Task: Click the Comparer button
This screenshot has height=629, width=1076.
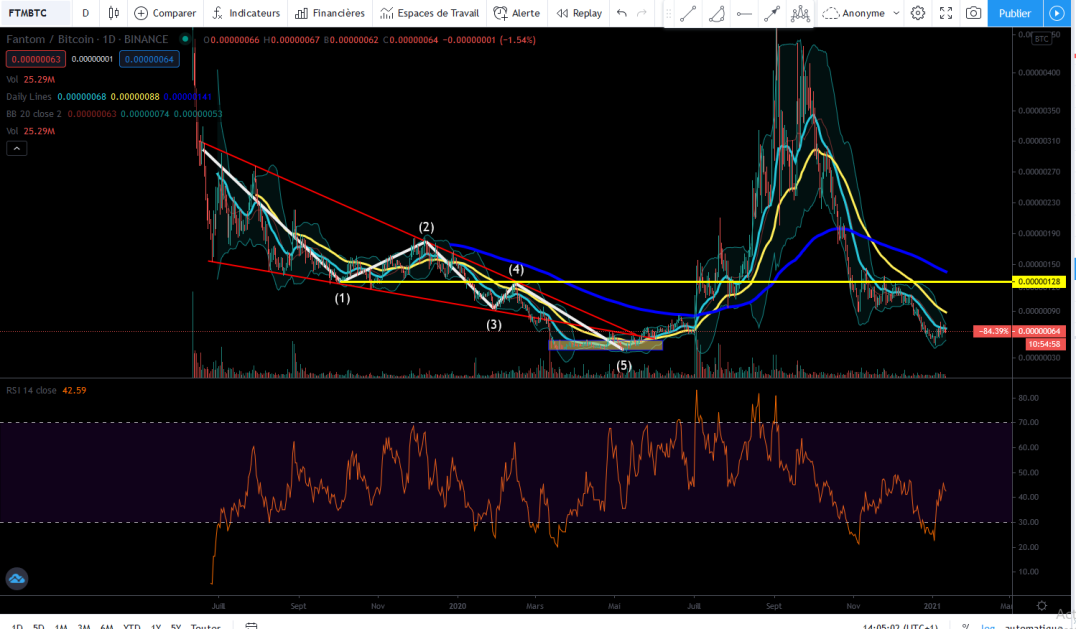Action: (165, 13)
